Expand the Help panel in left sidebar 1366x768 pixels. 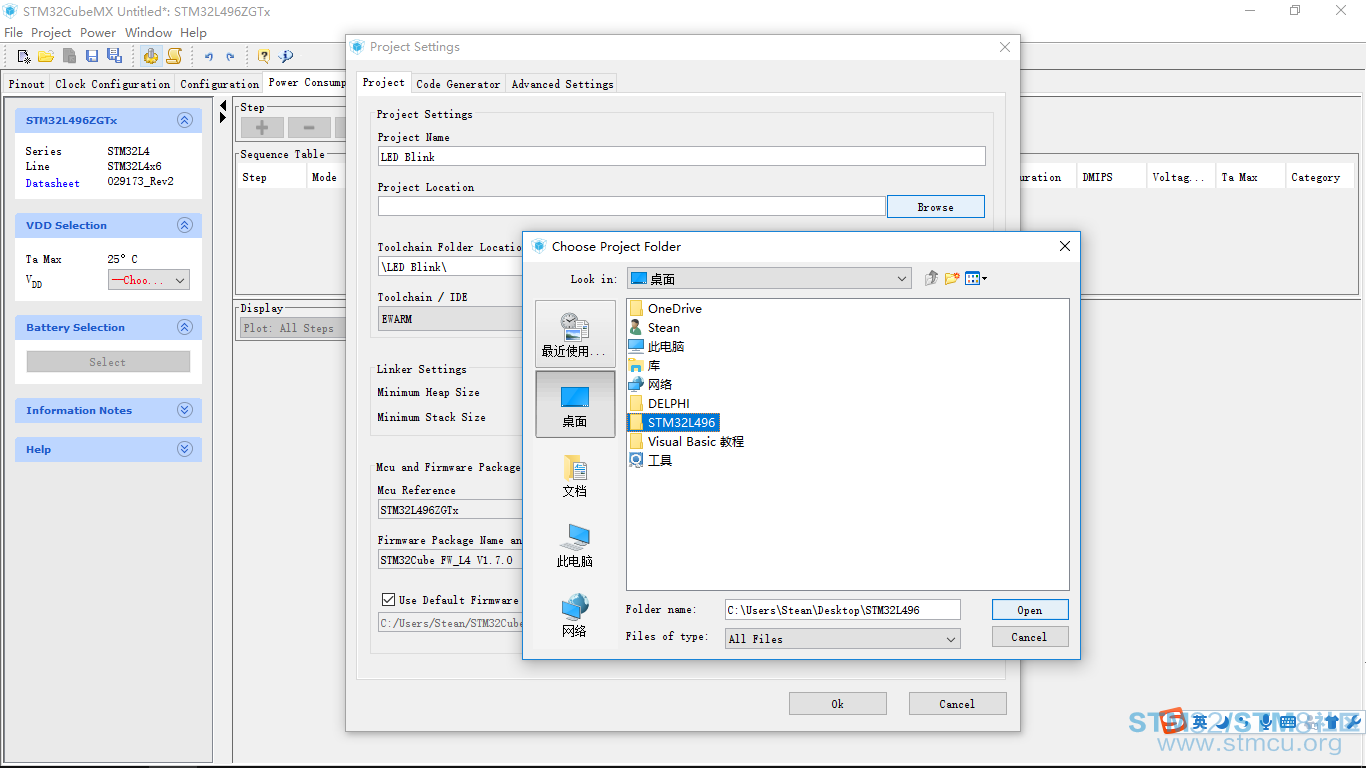coord(184,449)
